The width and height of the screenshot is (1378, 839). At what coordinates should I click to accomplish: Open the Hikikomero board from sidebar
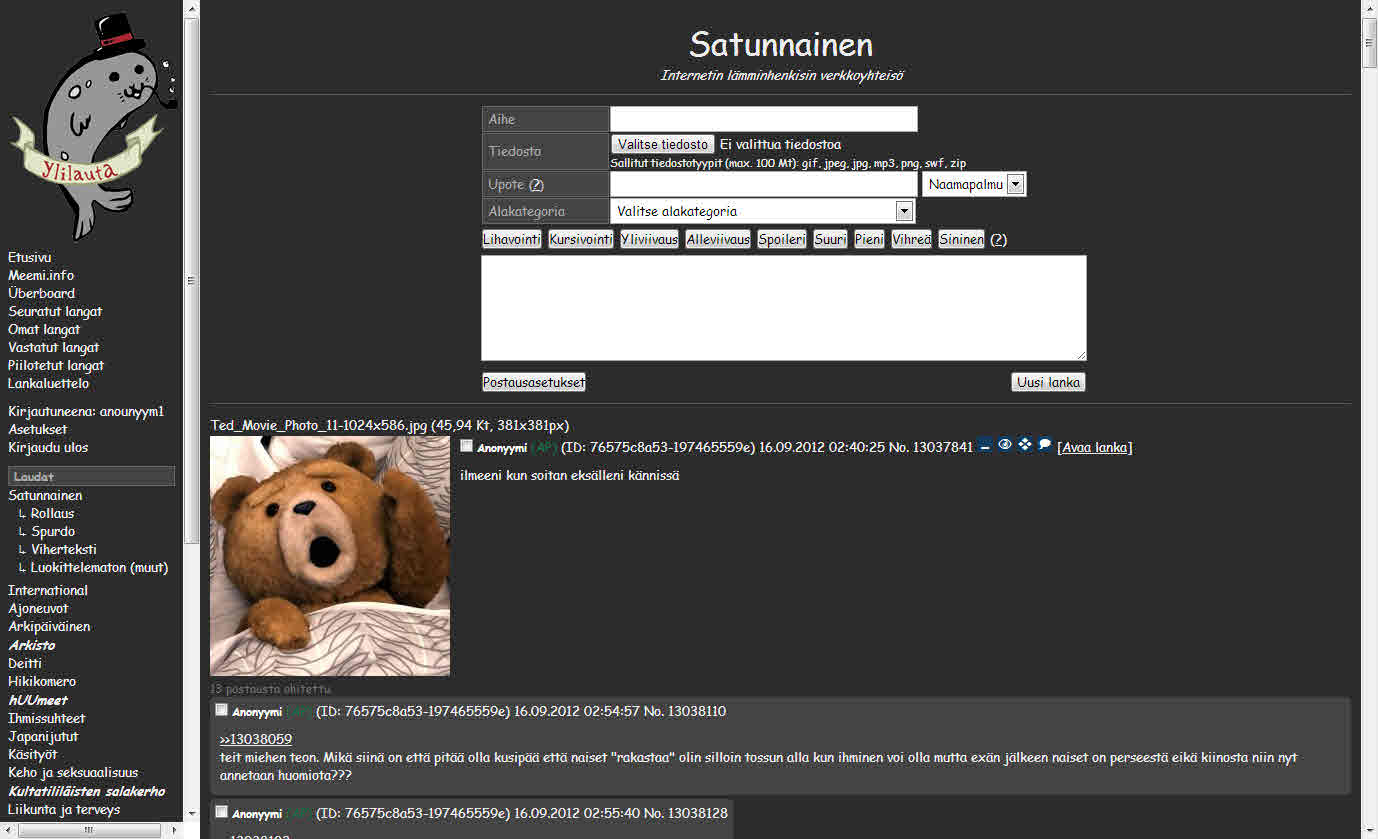point(42,681)
